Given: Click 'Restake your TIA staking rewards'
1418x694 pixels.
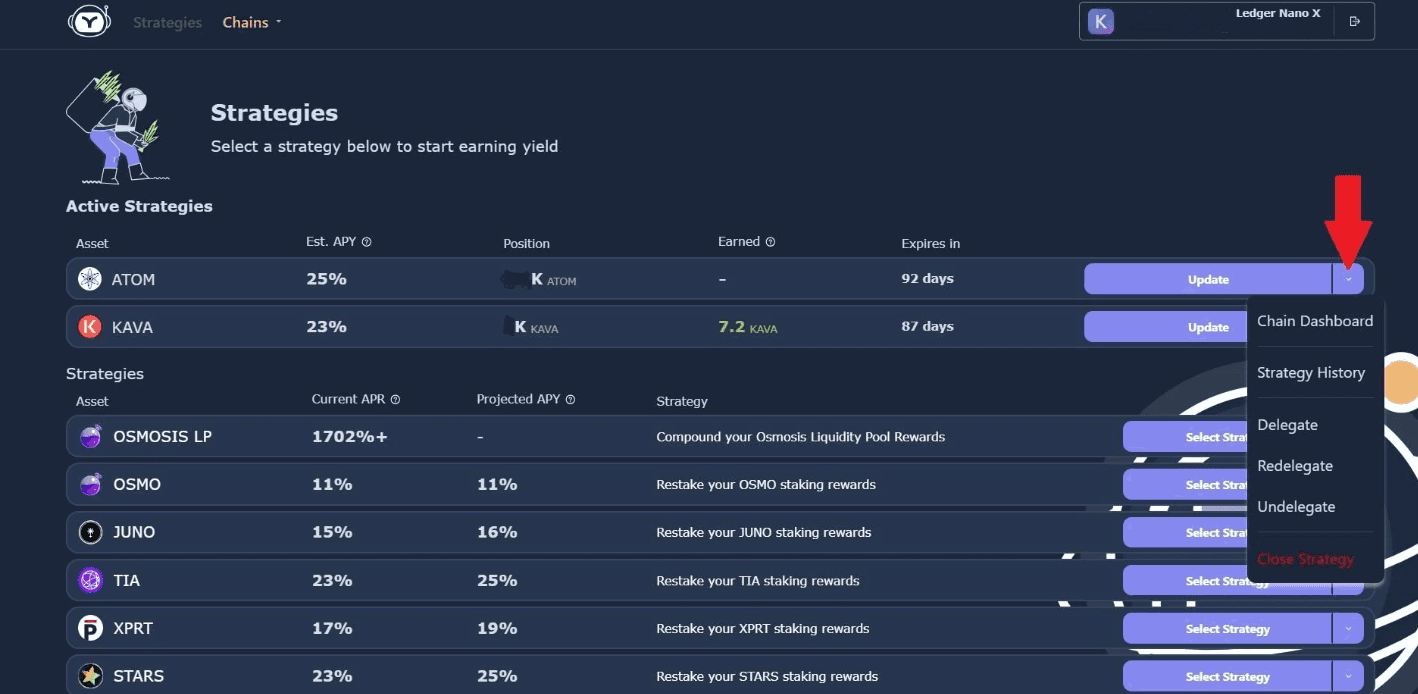Looking at the screenshot, I should point(758,581).
